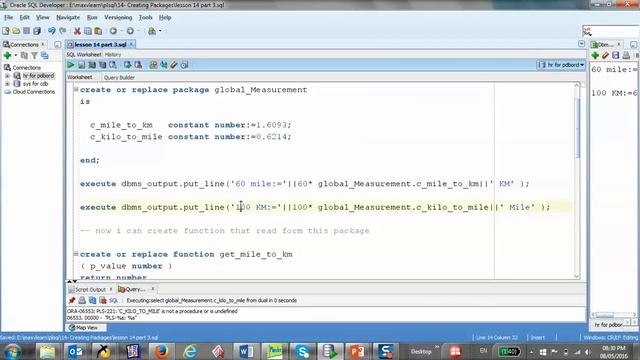
Task: Click the SQL Tuning Advisor icon
Action: click(x=113, y=65)
